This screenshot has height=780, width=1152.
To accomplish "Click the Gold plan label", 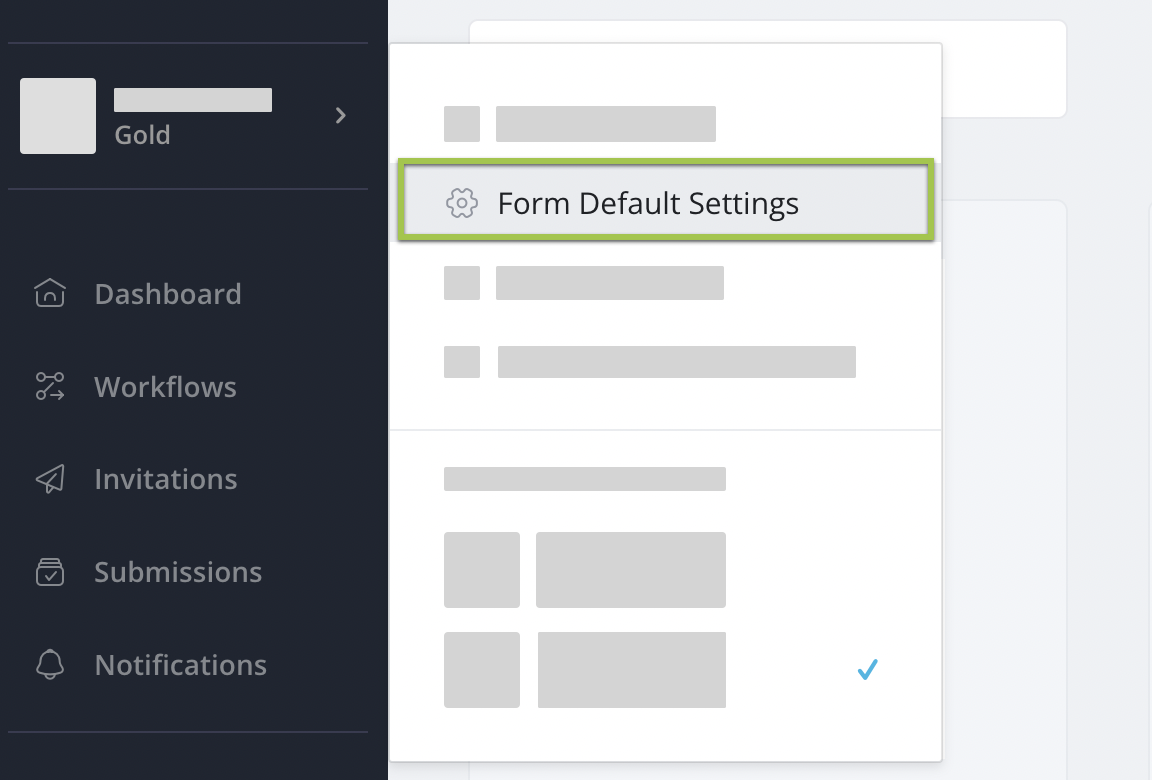I will tap(142, 135).
